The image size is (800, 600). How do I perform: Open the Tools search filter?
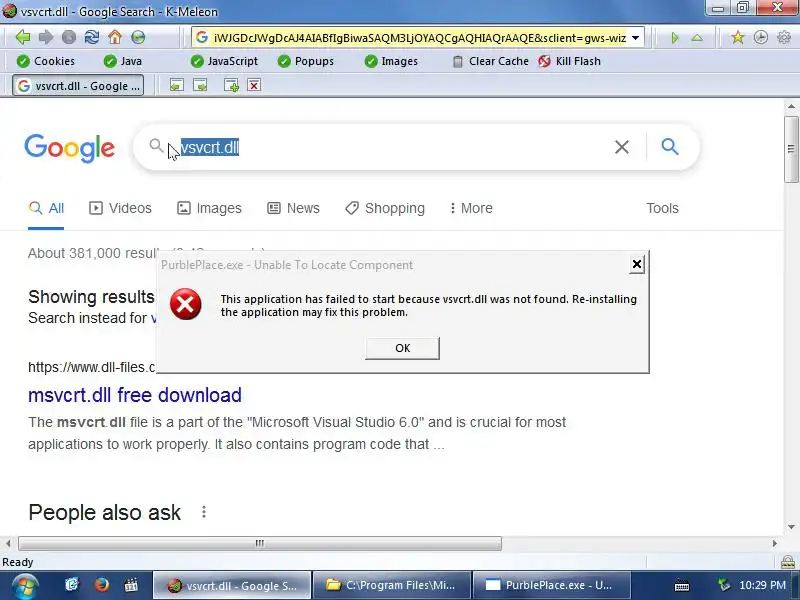(x=662, y=208)
